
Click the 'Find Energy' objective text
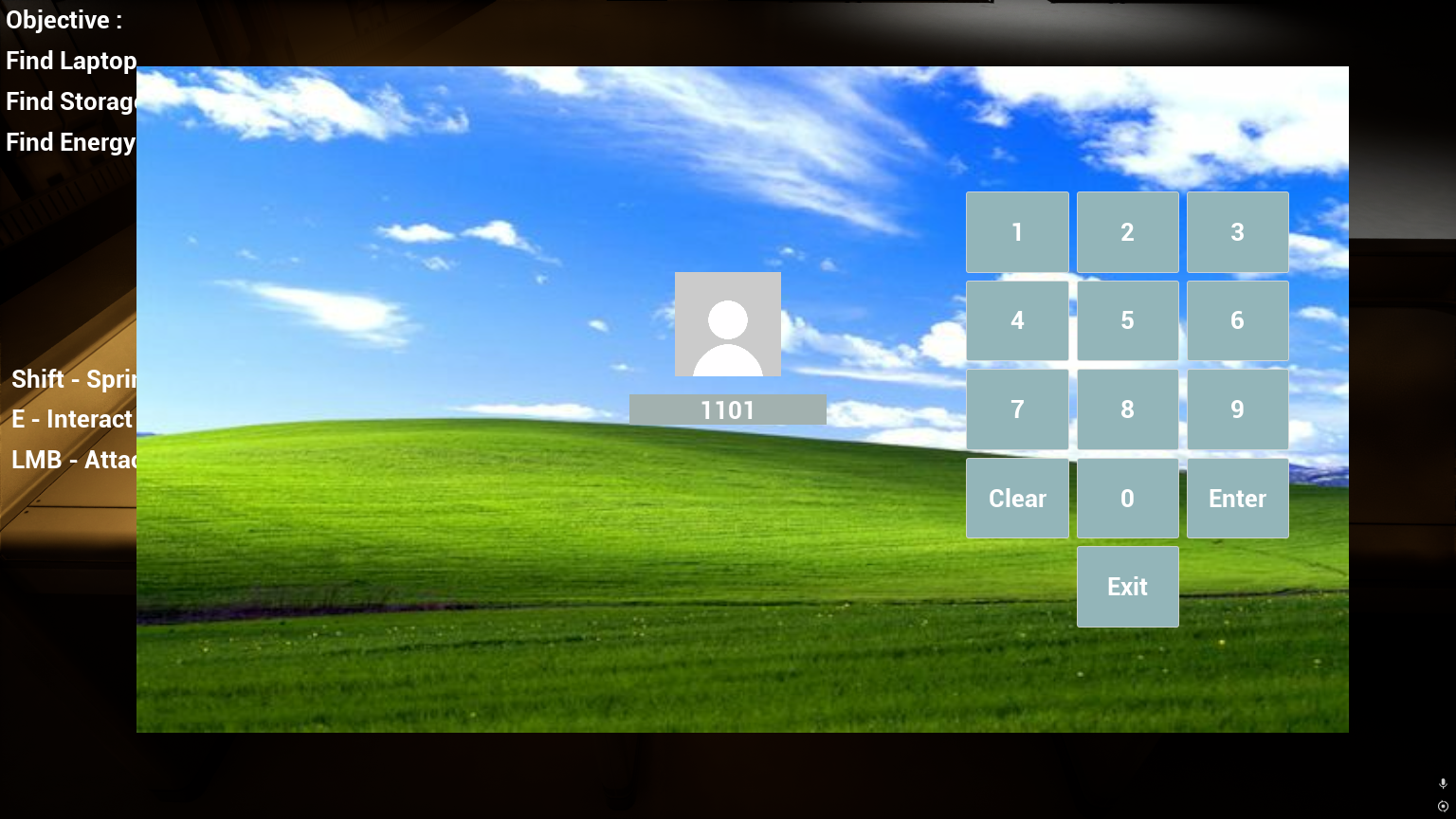pyautogui.click(x=71, y=142)
